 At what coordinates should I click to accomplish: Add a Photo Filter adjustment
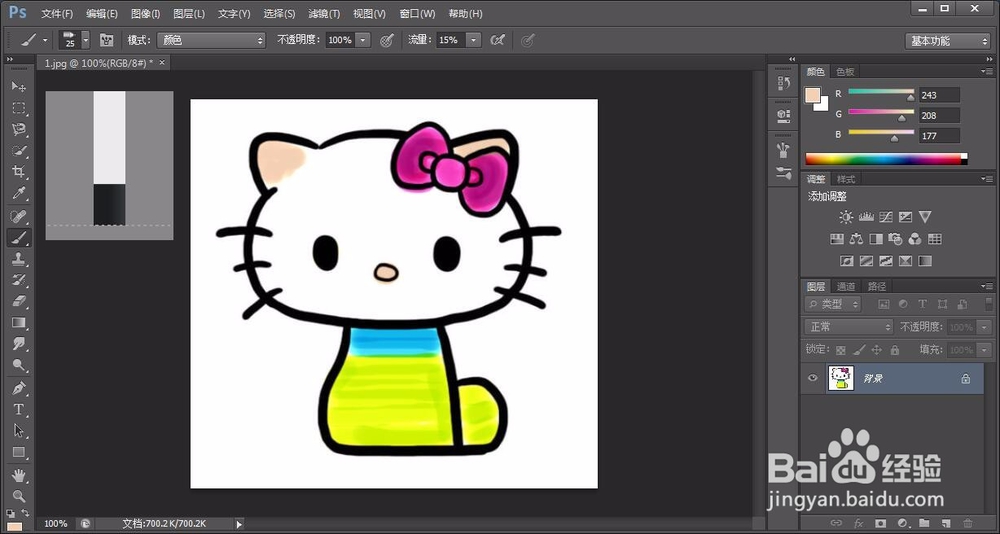coord(895,239)
